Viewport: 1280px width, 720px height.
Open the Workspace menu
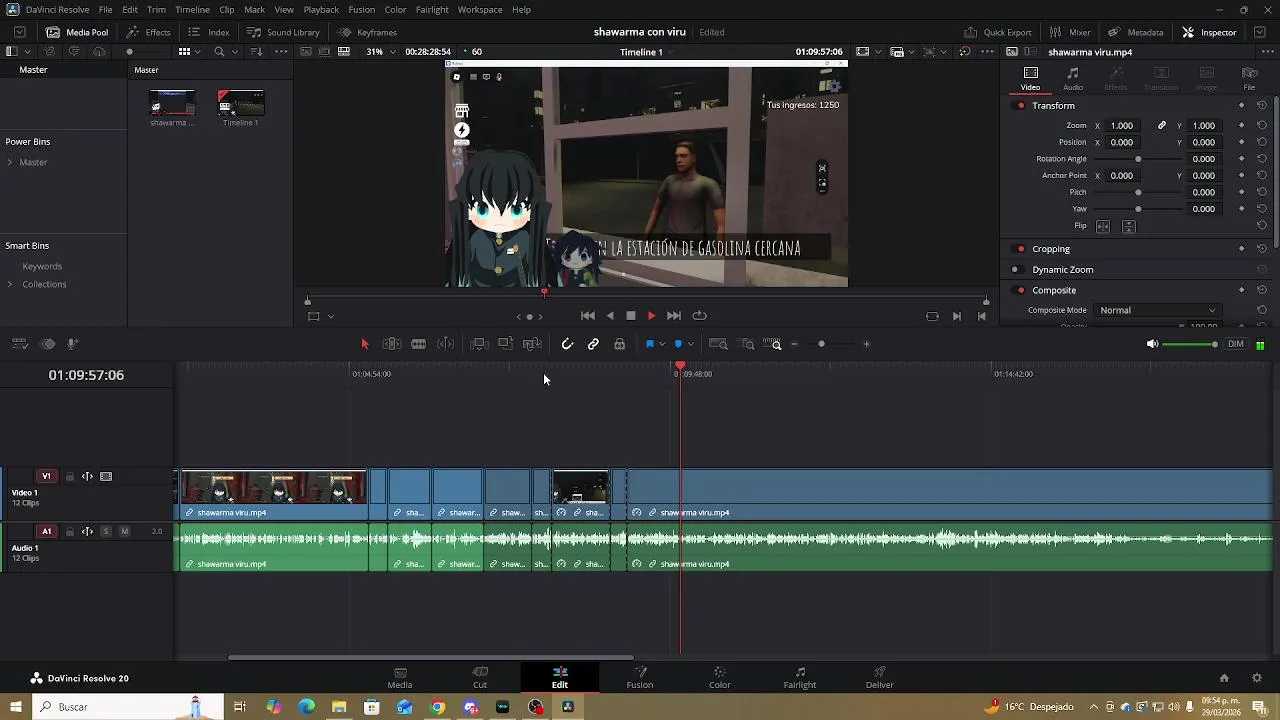click(x=480, y=9)
